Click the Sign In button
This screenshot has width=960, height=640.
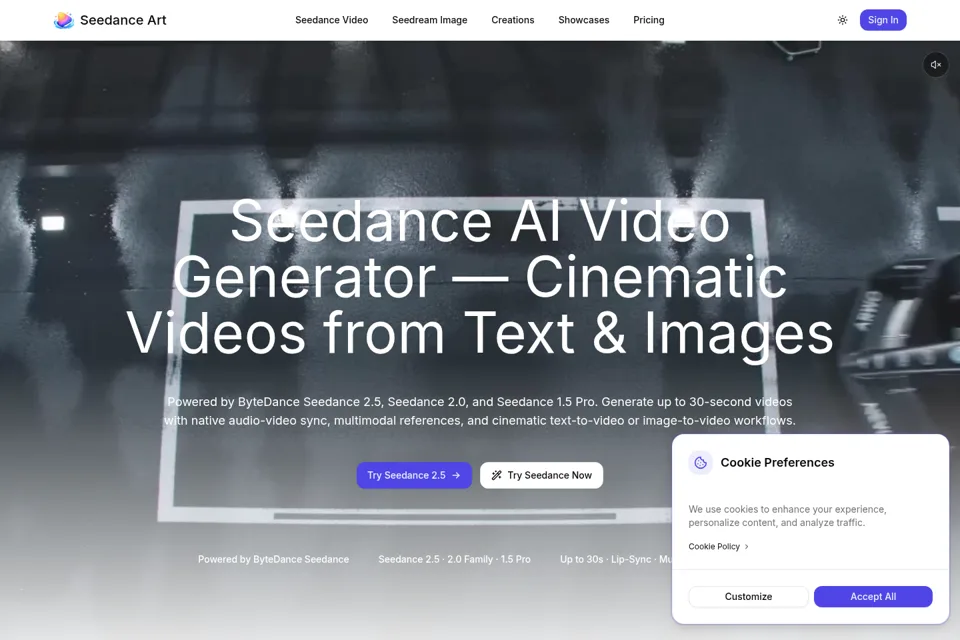[x=883, y=20]
